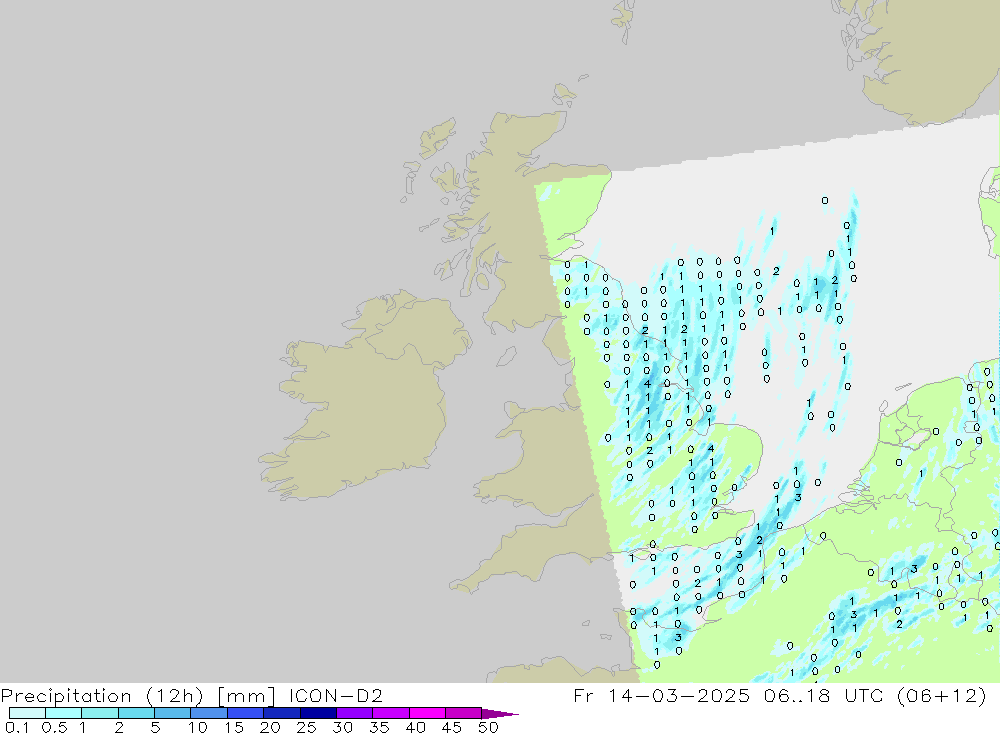Click the "(06+12)" forecast offset text
Screen dimensions: 1000x733
[x=941, y=695]
